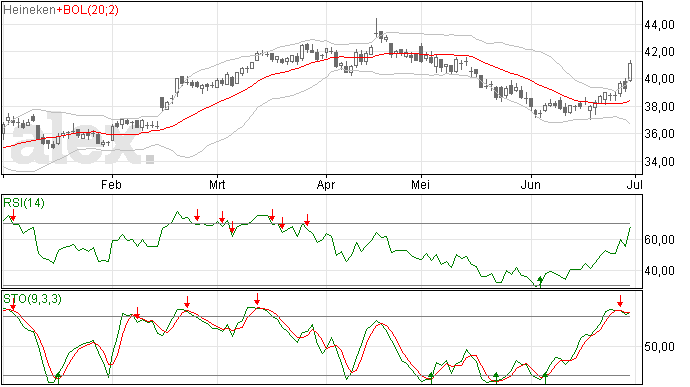This screenshot has width=690, height=387.
Task: Click the red +BOL(20;2) indicator label
Action: click(x=88, y=10)
